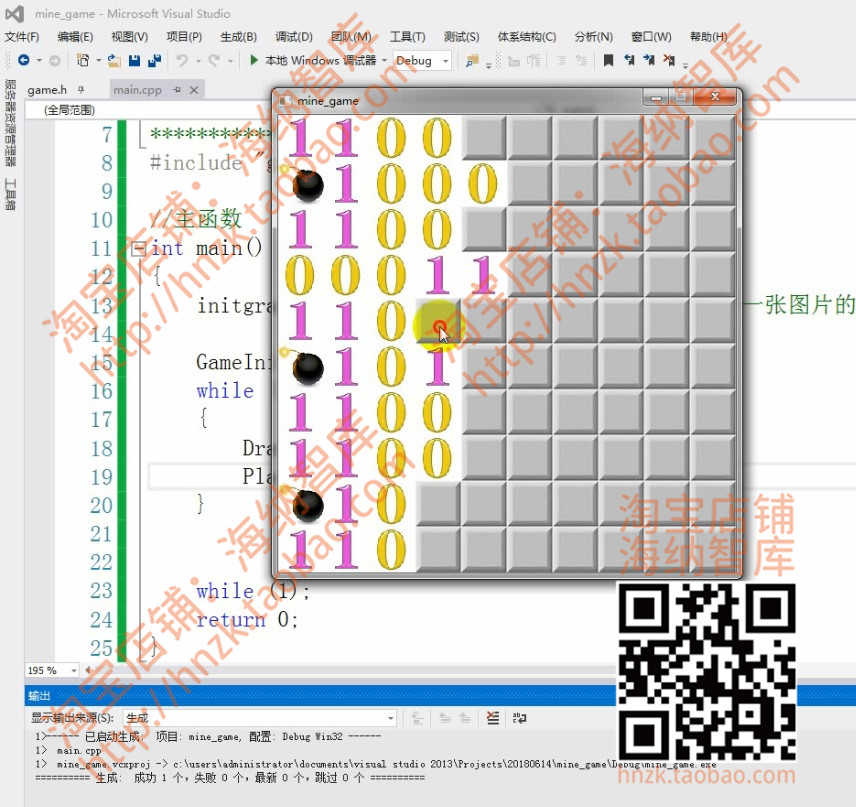This screenshot has height=807, width=856.
Task: Click the Visual Studio logo icon
Action: coord(15,14)
